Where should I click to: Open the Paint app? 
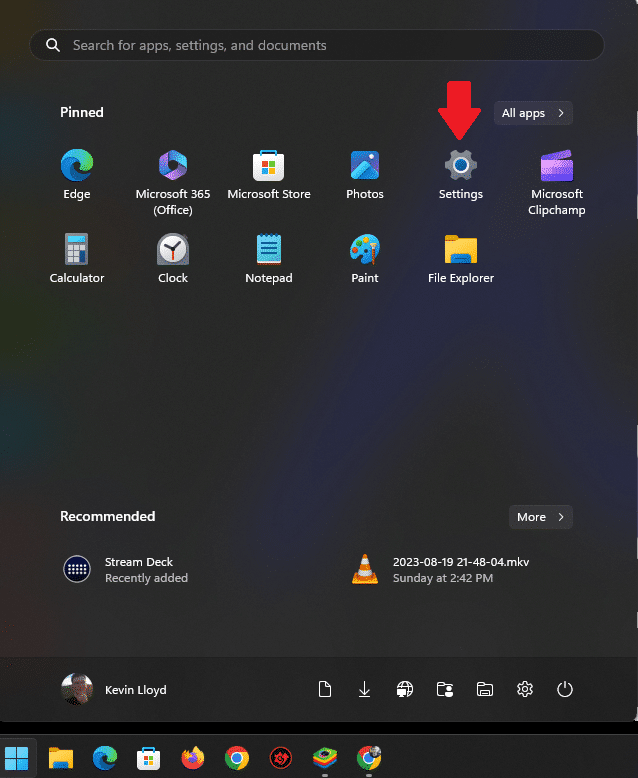coord(365,258)
